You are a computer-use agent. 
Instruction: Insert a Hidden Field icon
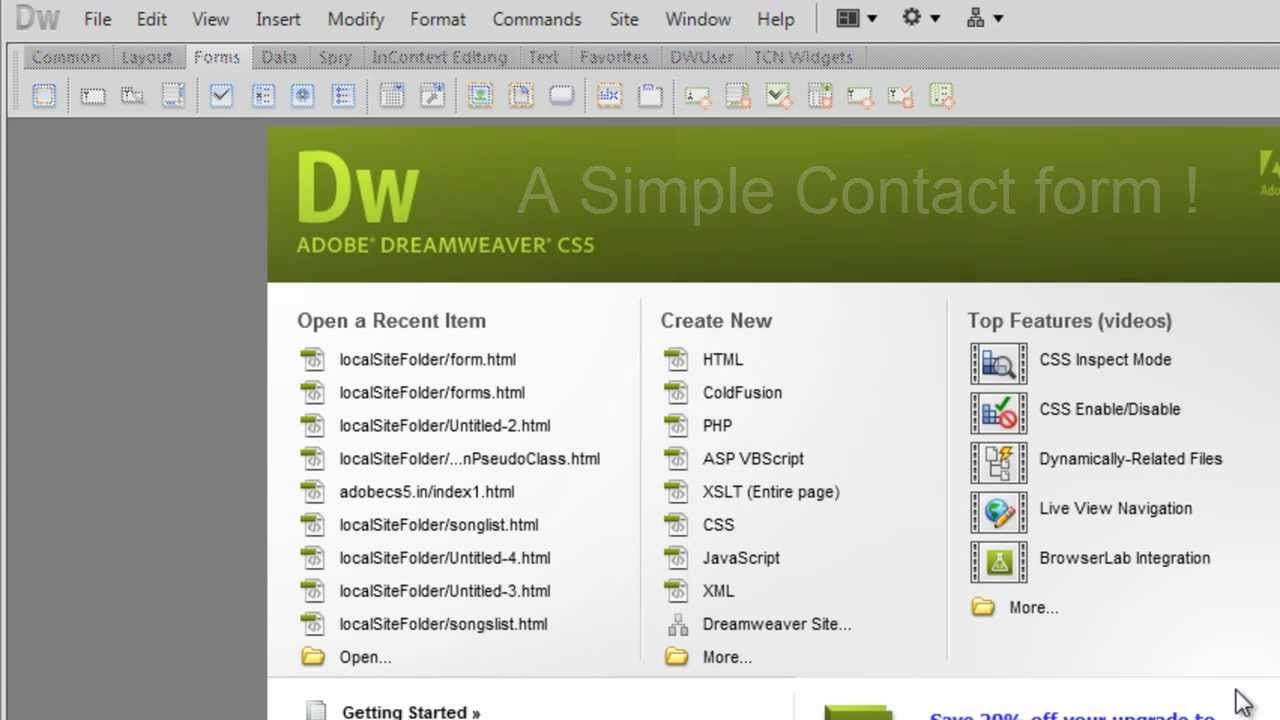tap(132, 96)
